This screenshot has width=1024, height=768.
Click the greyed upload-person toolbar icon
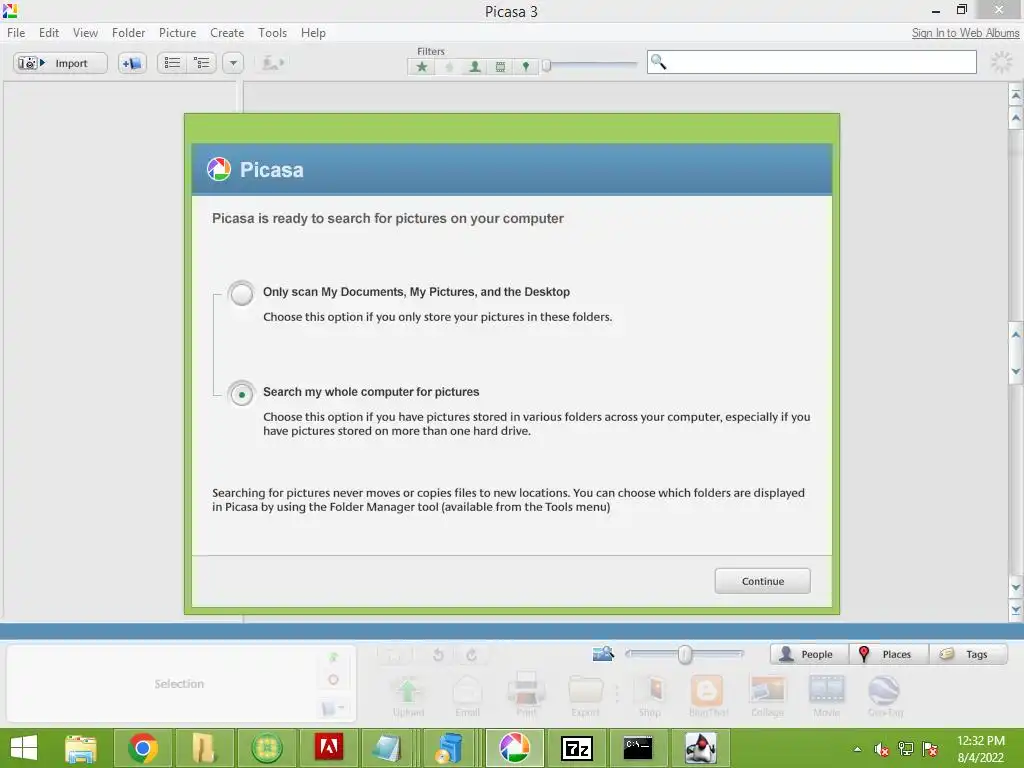pos(272,63)
